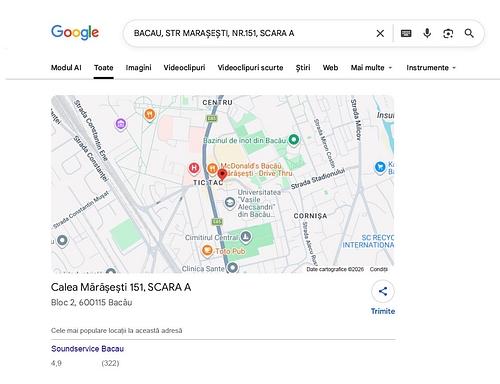
Task: Click the Condiții link on map
Action: tap(379, 269)
